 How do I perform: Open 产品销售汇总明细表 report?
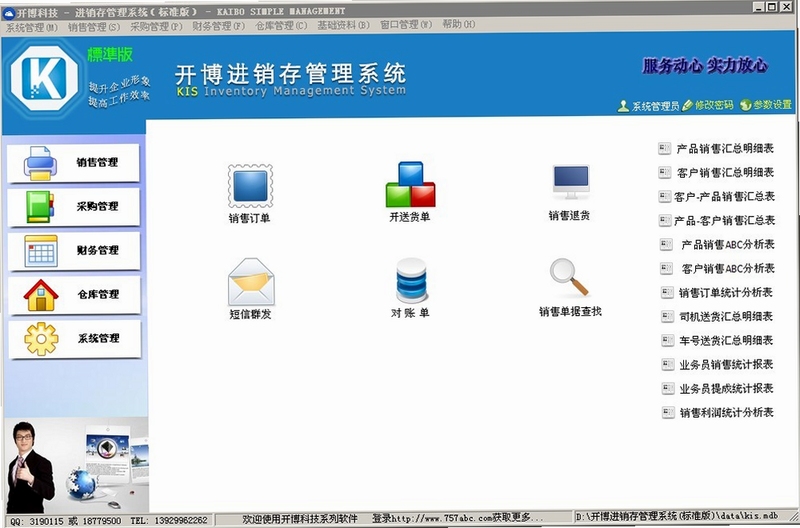point(725,148)
